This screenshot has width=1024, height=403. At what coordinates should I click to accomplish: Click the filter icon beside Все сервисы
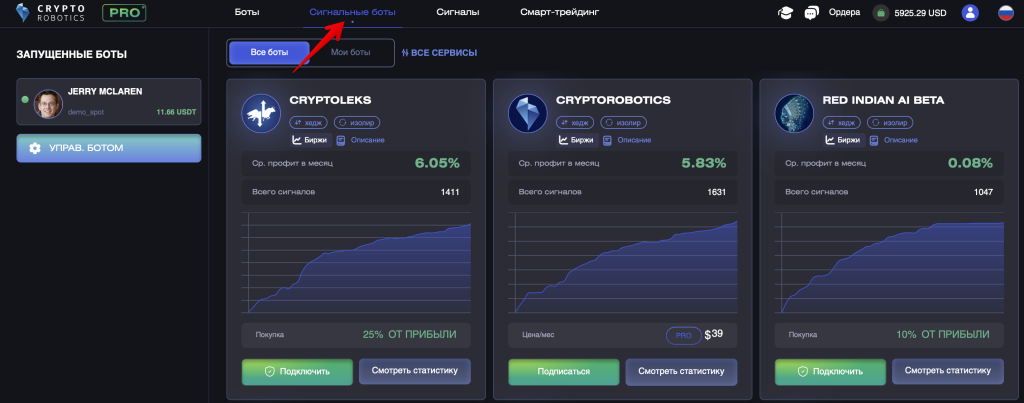[x=405, y=52]
